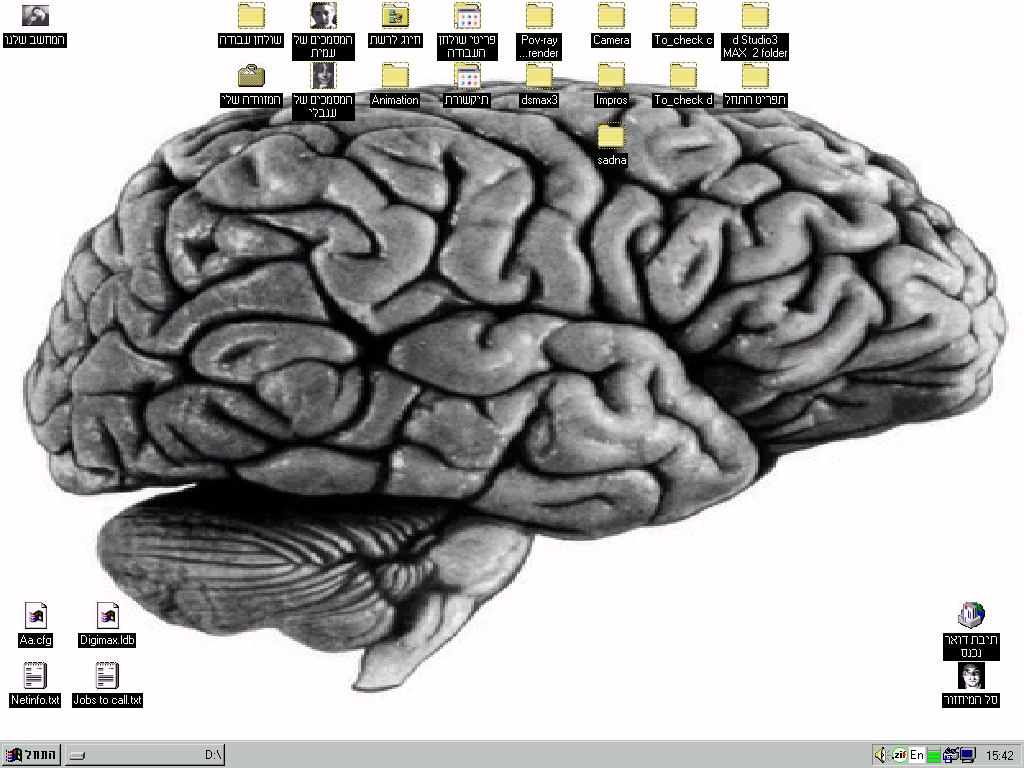Open the Pov-ray render folder
Viewport: 1024px width, 768px height.
539,17
